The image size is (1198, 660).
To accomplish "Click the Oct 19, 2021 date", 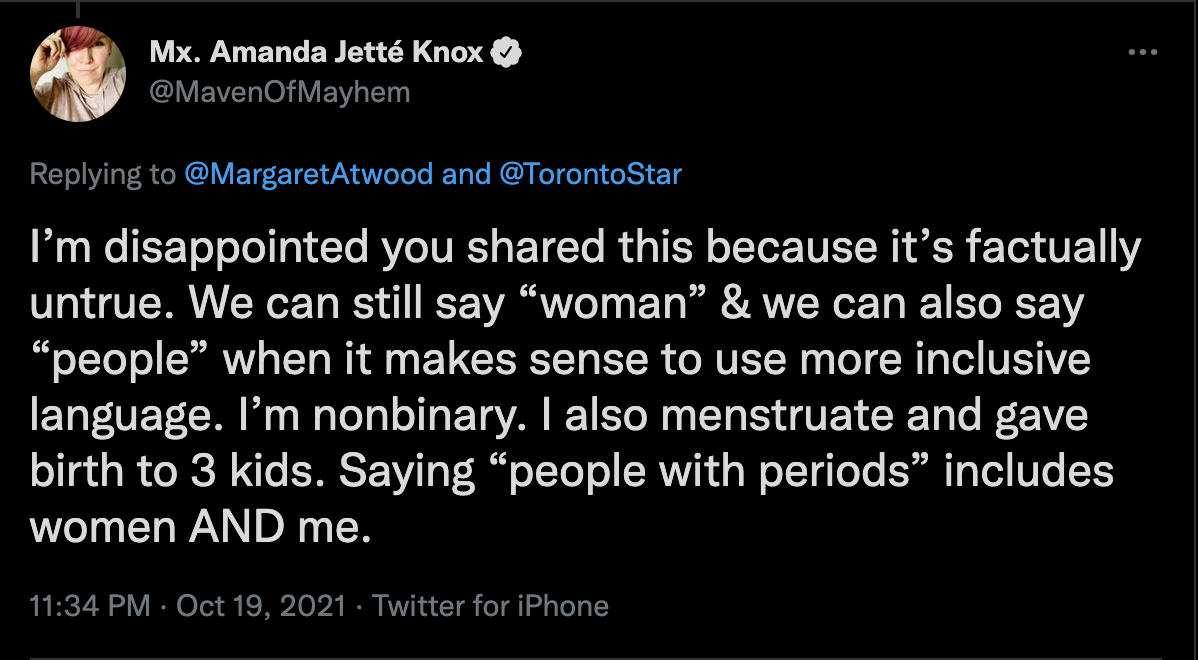I will tap(262, 606).
